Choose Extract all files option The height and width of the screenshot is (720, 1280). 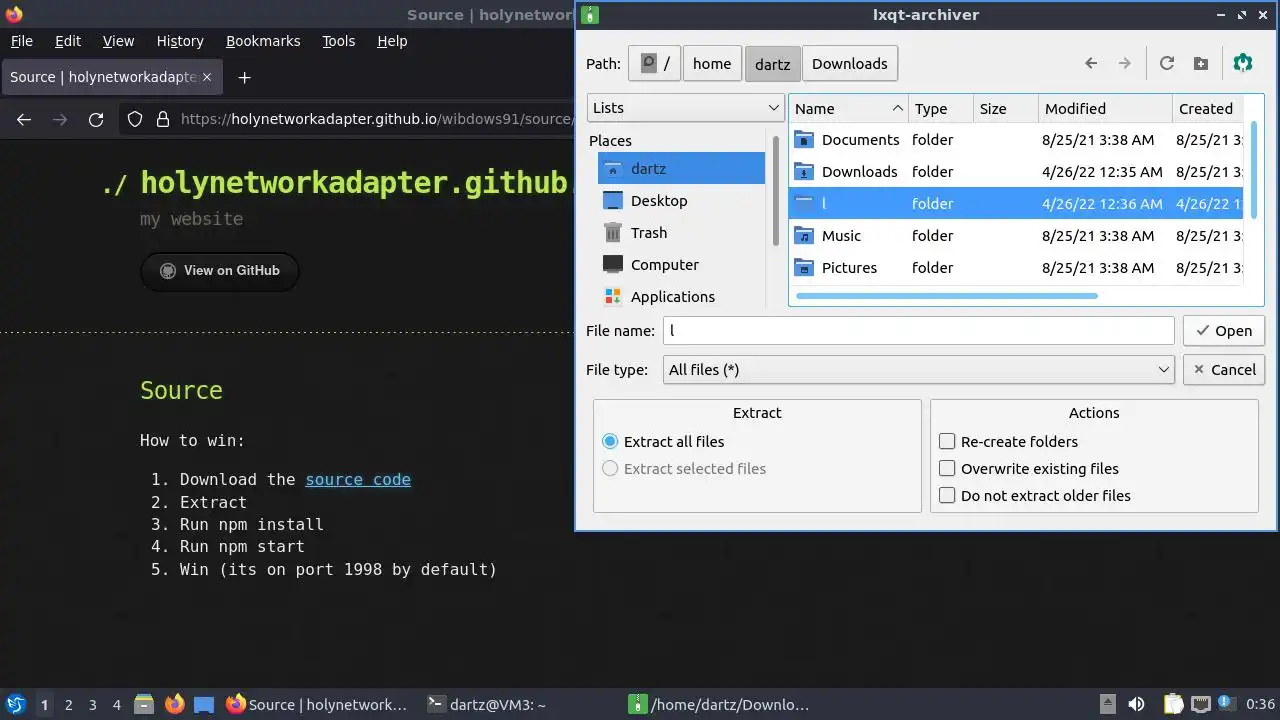pos(664,441)
